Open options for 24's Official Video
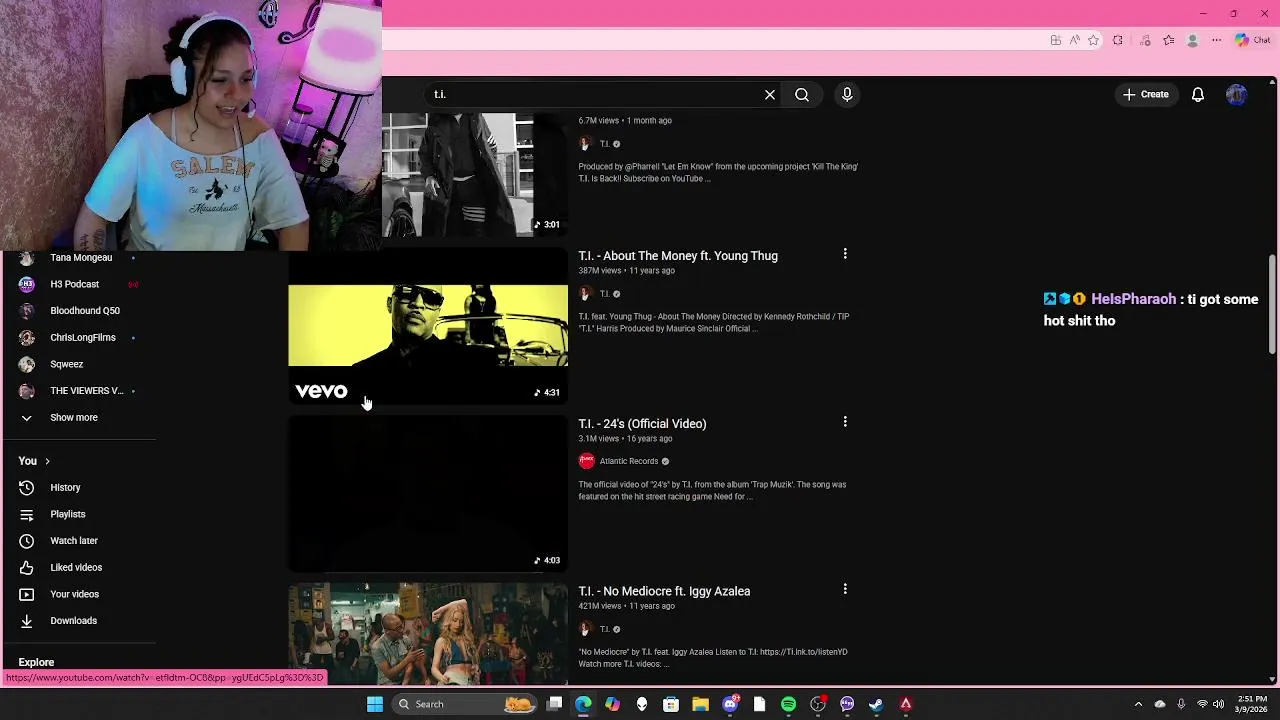The height and width of the screenshot is (720, 1280). pos(845,422)
